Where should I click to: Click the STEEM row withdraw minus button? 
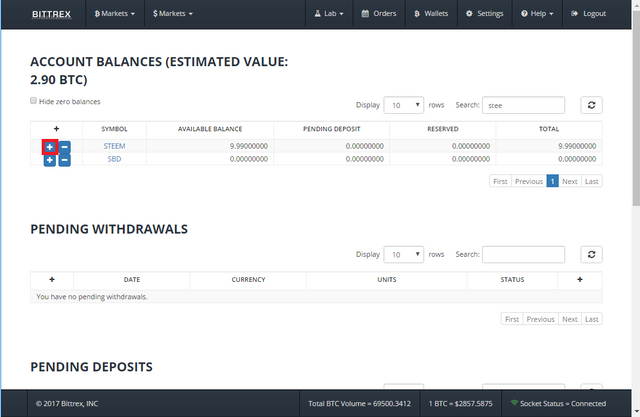[x=64, y=147]
